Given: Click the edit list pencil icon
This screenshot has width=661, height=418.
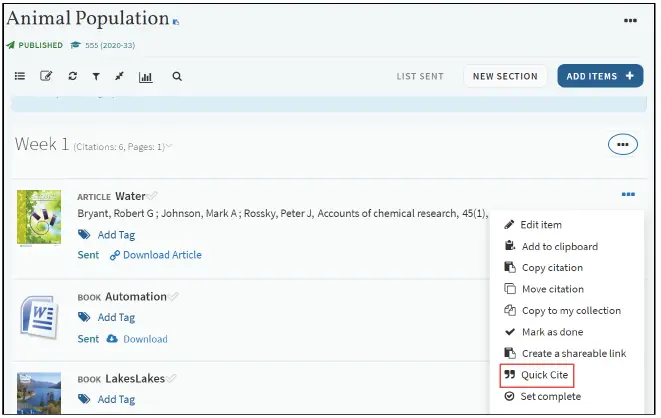Looking at the screenshot, I should 46,76.
